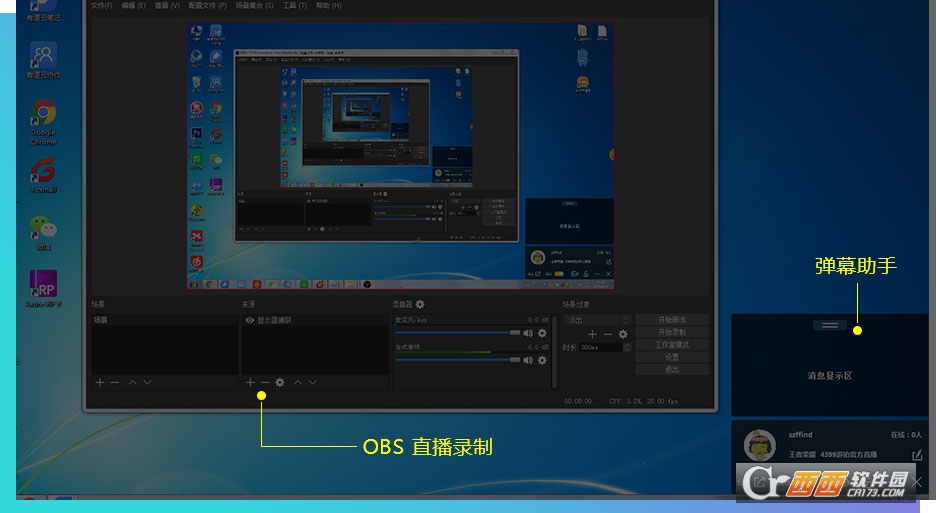Click 开始录制 button
936x513 pixels.
[671, 332]
